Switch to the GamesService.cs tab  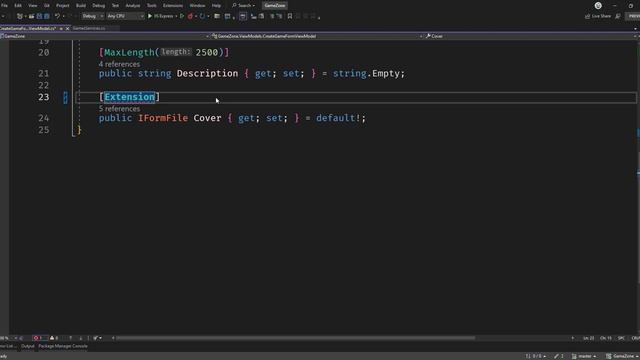click(x=89, y=29)
